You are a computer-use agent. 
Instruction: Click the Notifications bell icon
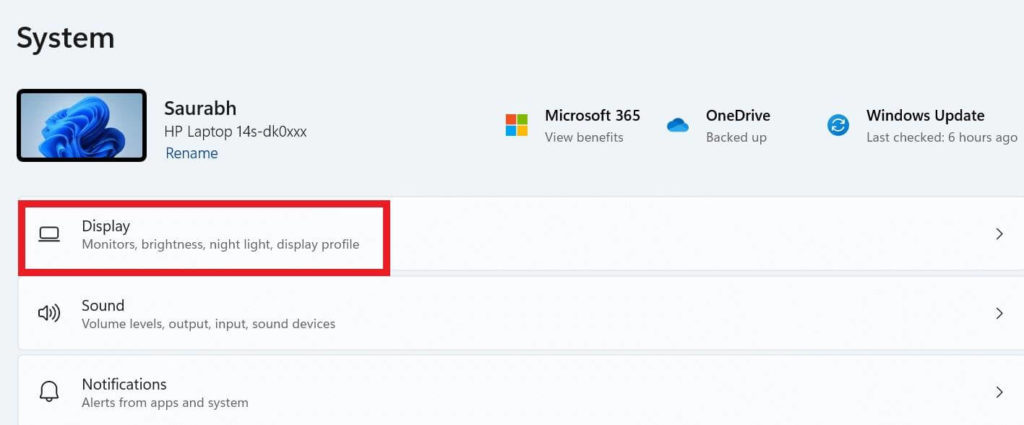[x=49, y=392]
